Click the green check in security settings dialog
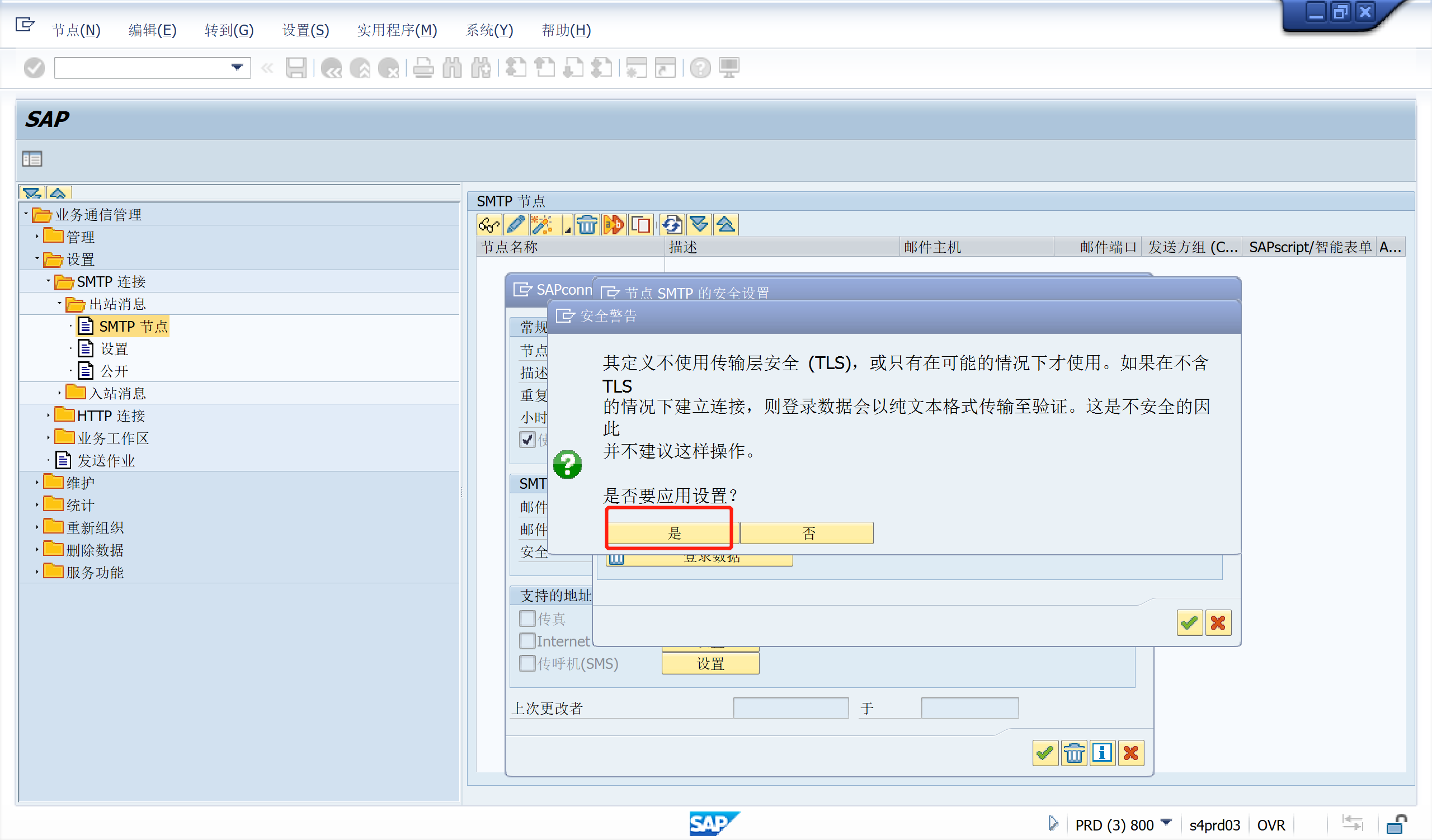The image size is (1432, 840). coord(1189,623)
